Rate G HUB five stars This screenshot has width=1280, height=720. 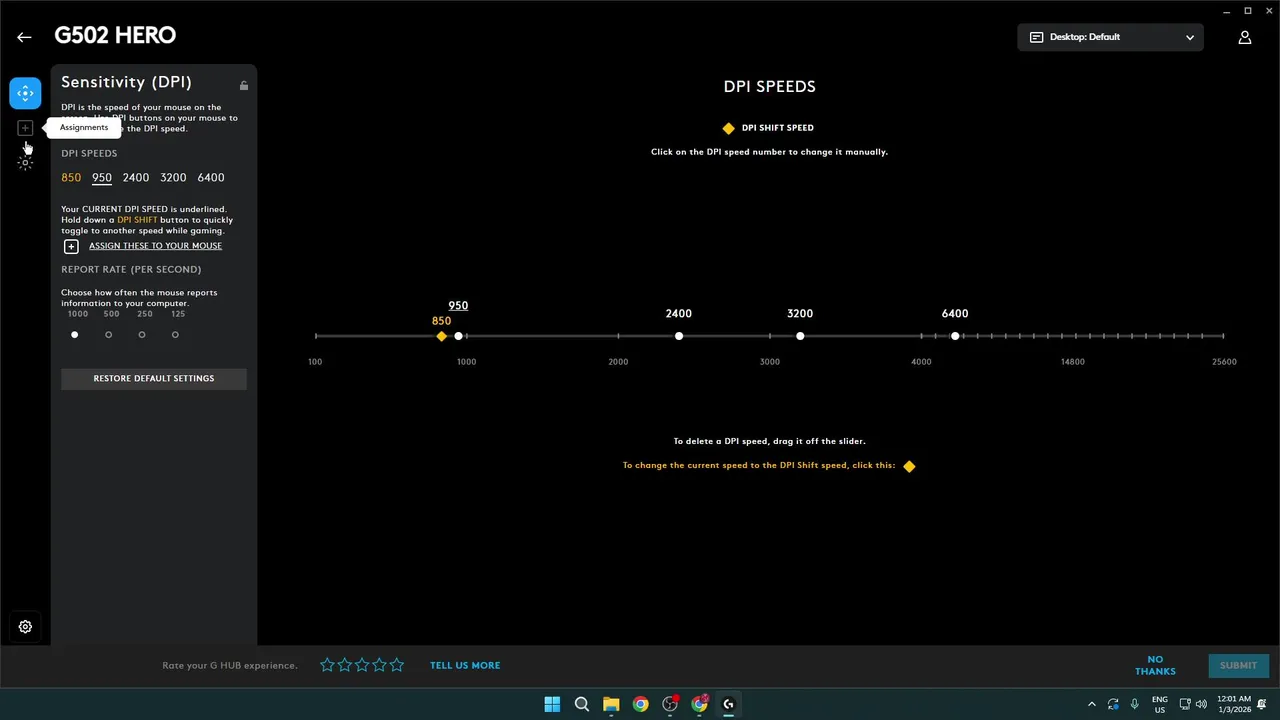(397, 665)
